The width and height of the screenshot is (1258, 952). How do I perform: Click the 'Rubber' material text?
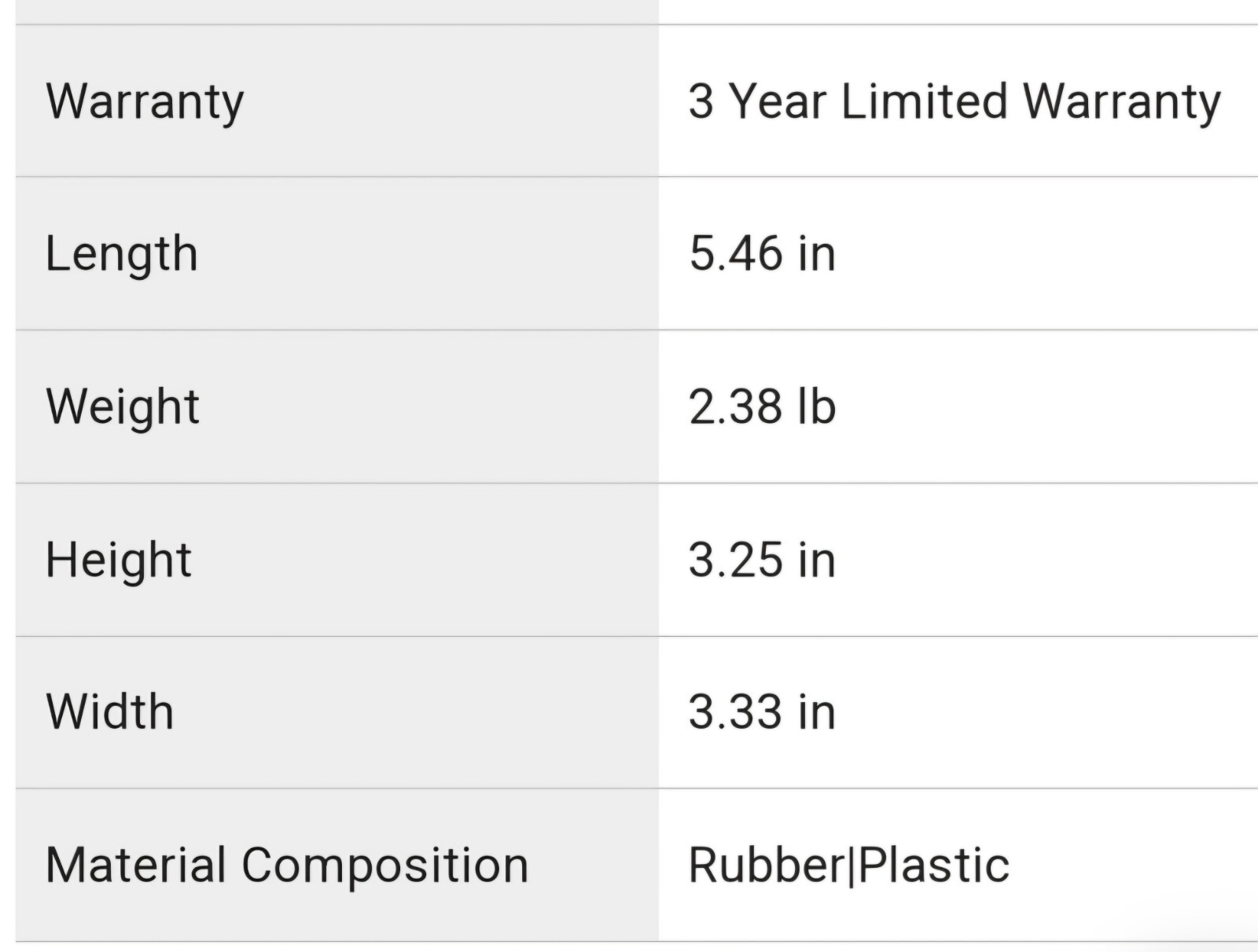[x=766, y=865]
